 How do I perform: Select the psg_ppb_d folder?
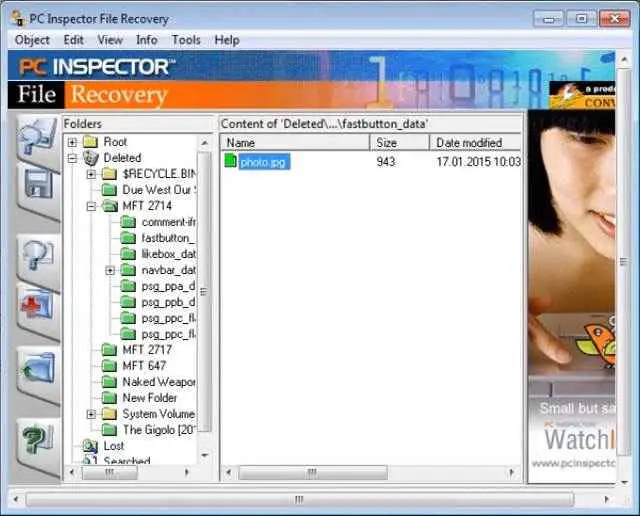(x=169, y=302)
